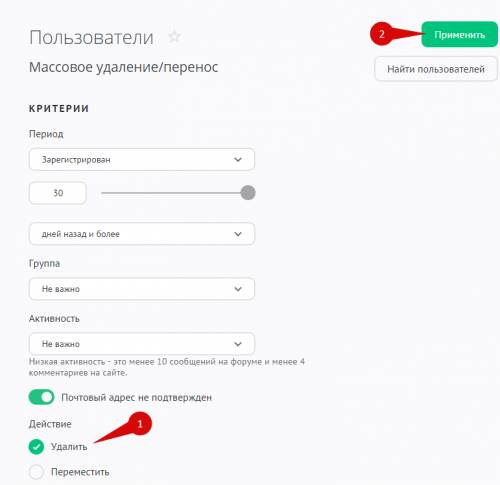Viewport: 500px width, 485px height.
Task: Click chevron arrow of 'дней назад и более'
Action: [238, 234]
